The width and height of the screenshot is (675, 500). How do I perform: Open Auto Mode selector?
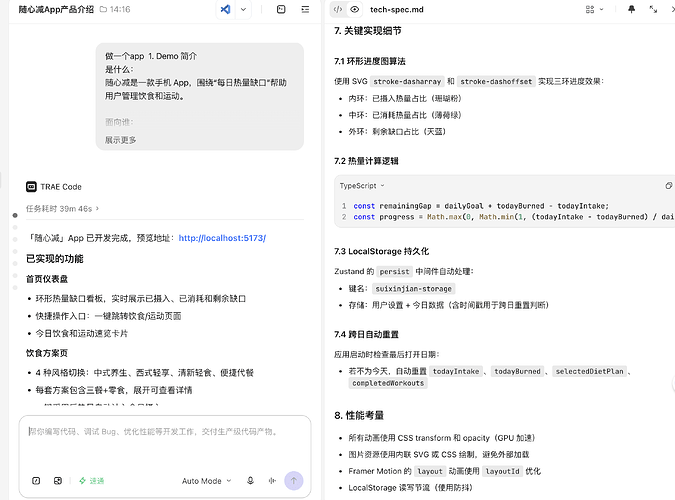[207, 481]
